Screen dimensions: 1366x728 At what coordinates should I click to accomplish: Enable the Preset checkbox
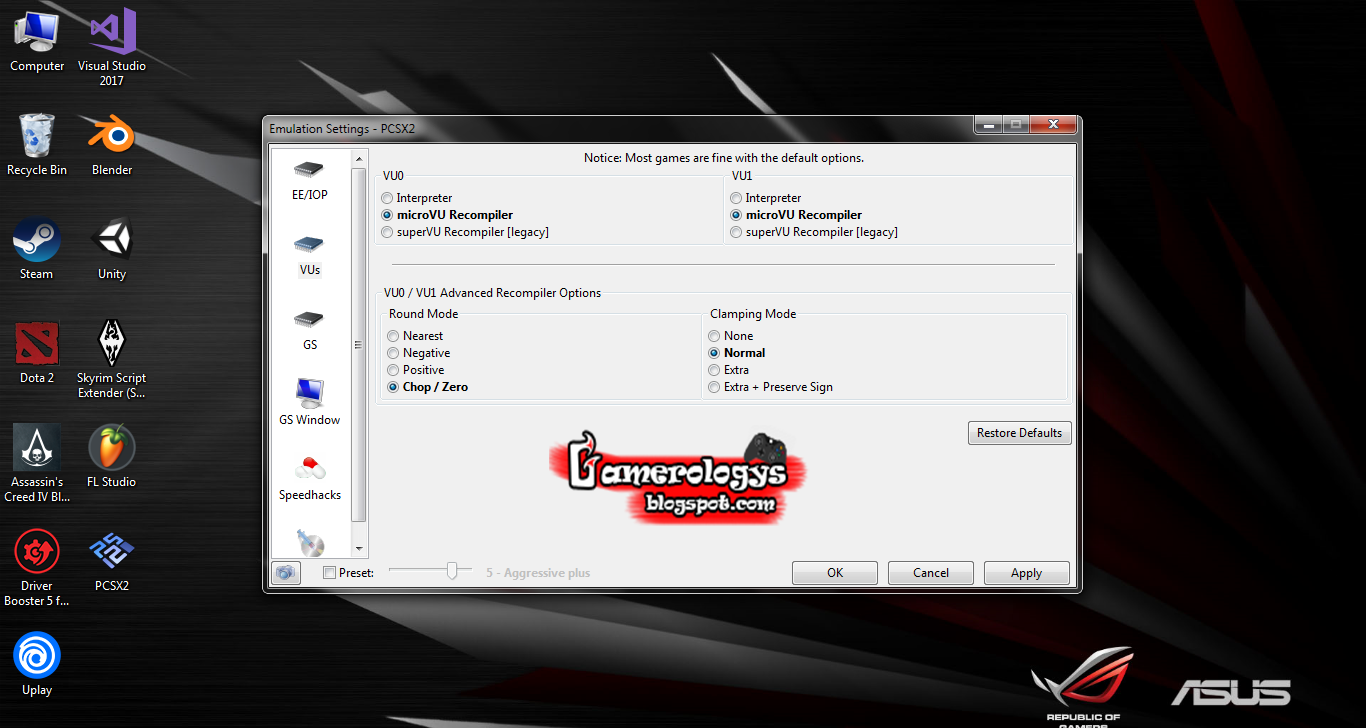click(330, 573)
